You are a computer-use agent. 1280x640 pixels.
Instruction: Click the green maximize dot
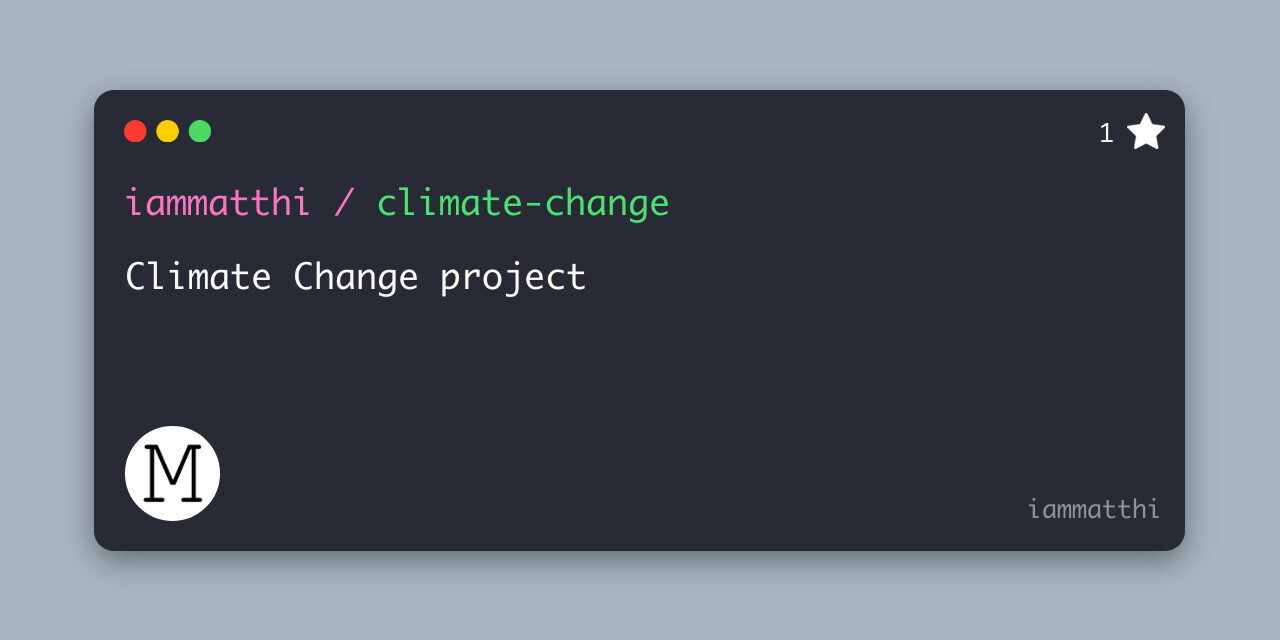coord(200,131)
